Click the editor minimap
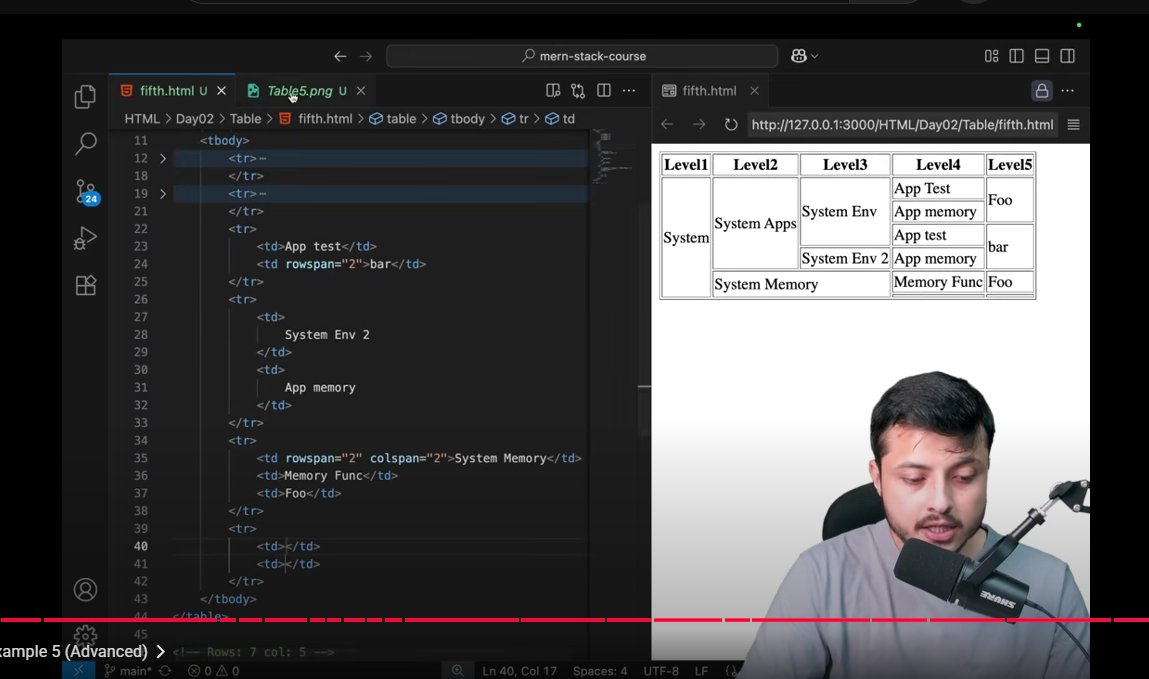The width and height of the screenshot is (1149, 679). 613,157
